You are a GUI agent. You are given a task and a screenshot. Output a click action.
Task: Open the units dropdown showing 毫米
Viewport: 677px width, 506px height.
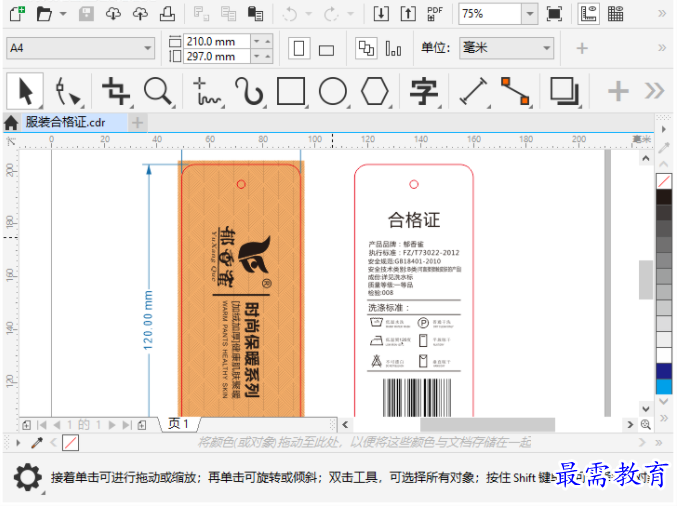point(506,47)
